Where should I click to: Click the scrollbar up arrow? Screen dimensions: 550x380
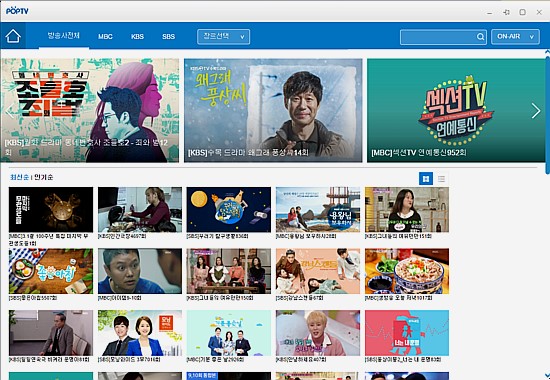[547, 52]
